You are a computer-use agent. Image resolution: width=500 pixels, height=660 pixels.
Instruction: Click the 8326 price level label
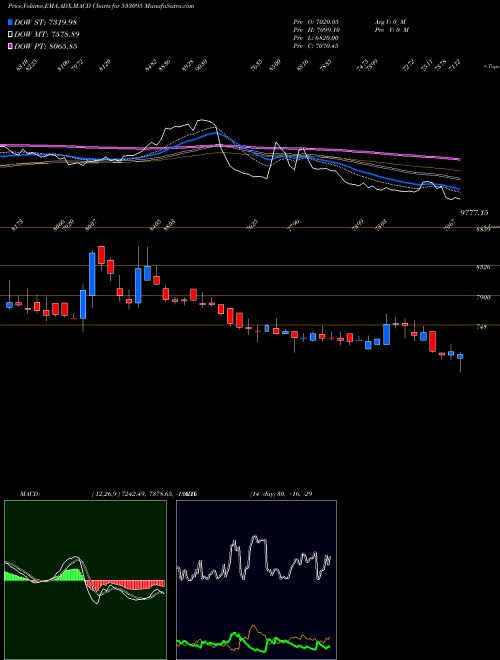[x=482, y=267]
